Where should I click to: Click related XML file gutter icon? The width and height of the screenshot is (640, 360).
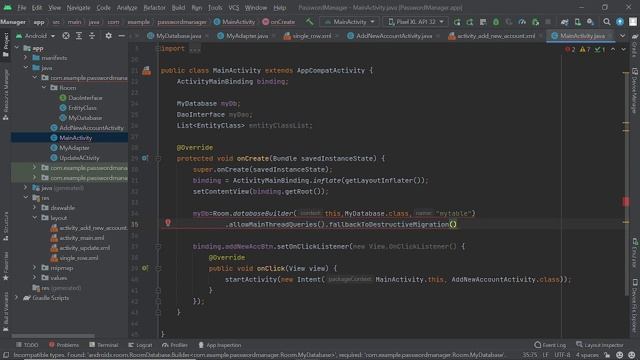[147, 71]
